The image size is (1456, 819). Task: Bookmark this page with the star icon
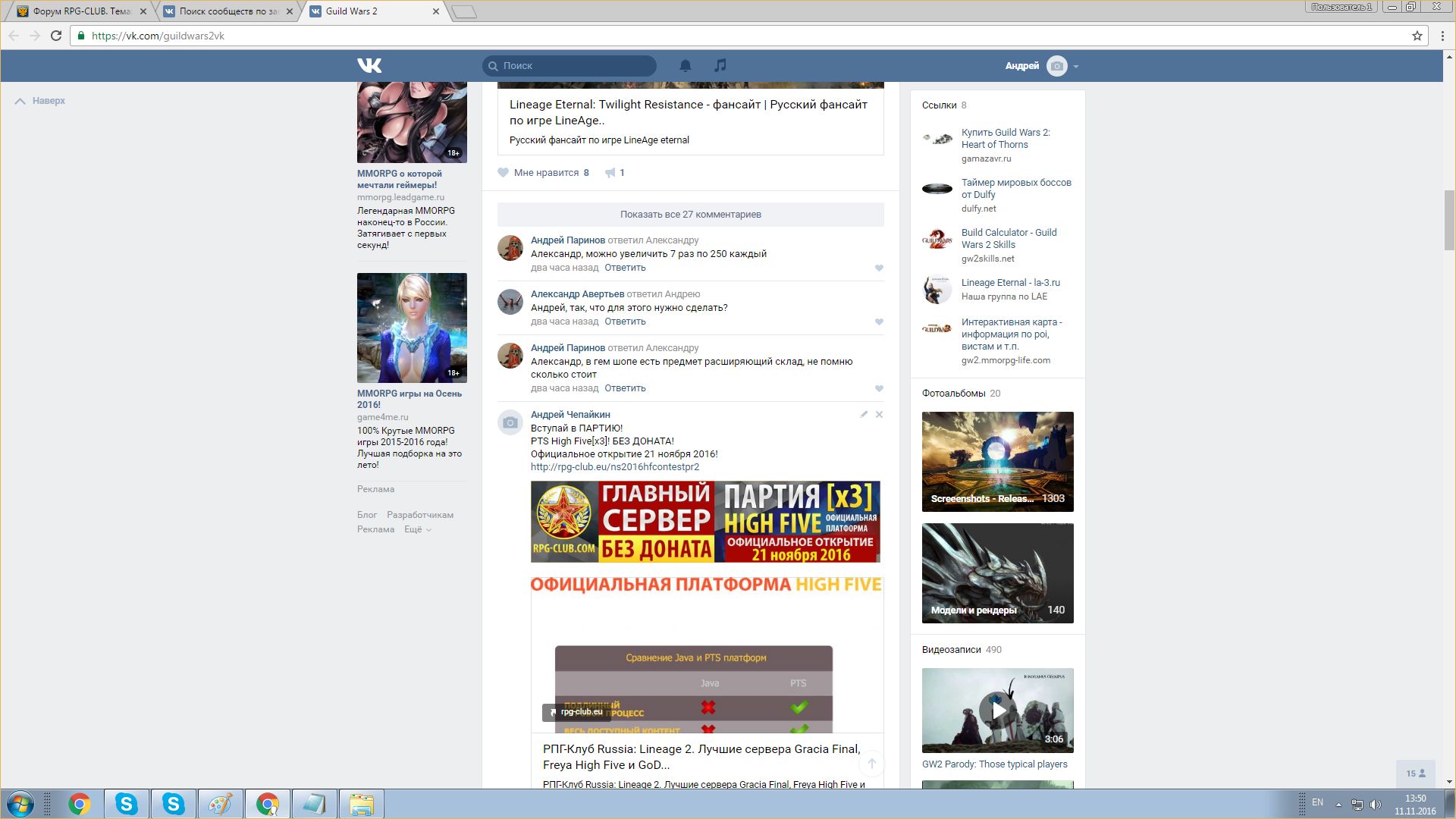[x=1417, y=36]
